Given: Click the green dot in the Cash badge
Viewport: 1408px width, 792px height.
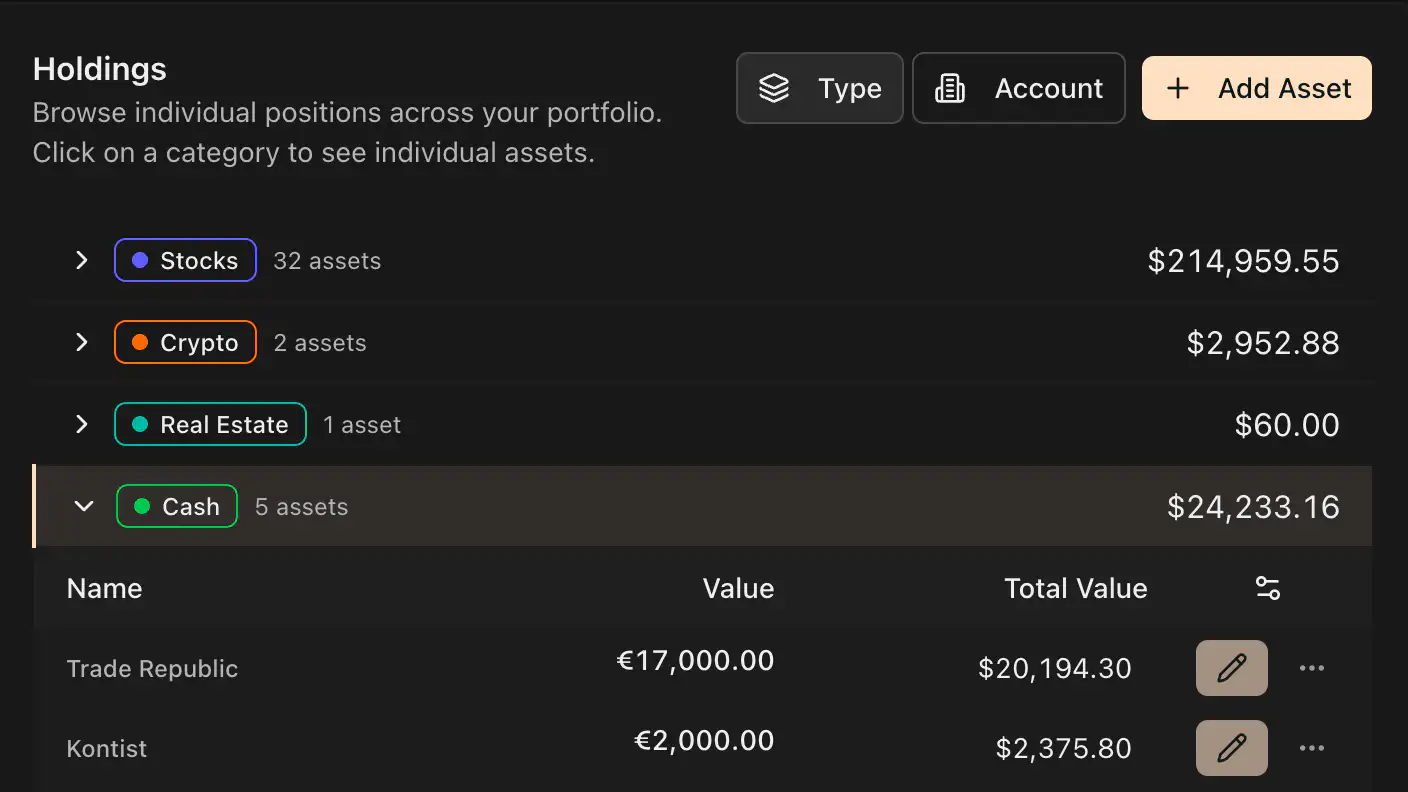Looking at the screenshot, I should pyautogui.click(x=143, y=506).
